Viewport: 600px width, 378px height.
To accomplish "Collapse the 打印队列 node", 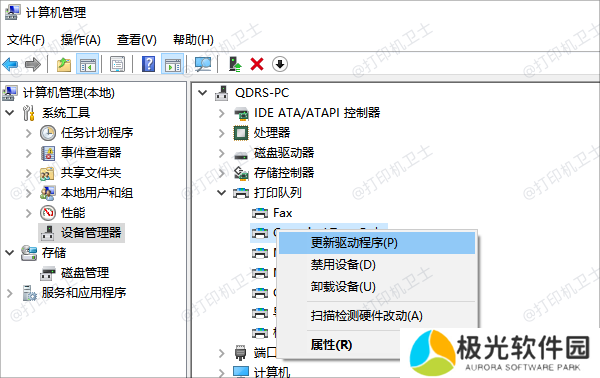I will click(222, 193).
